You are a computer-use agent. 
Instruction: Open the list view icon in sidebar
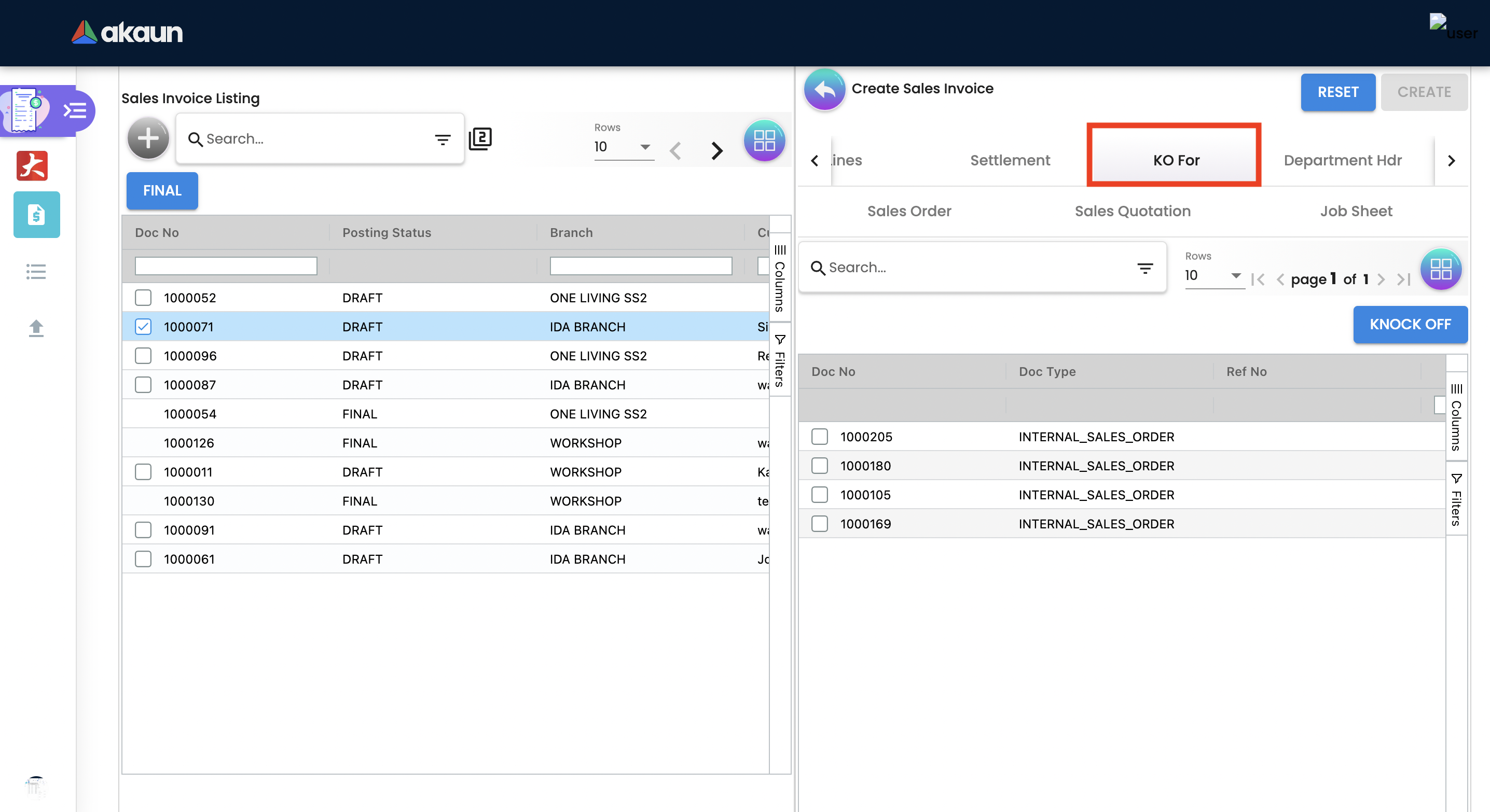tap(36, 272)
